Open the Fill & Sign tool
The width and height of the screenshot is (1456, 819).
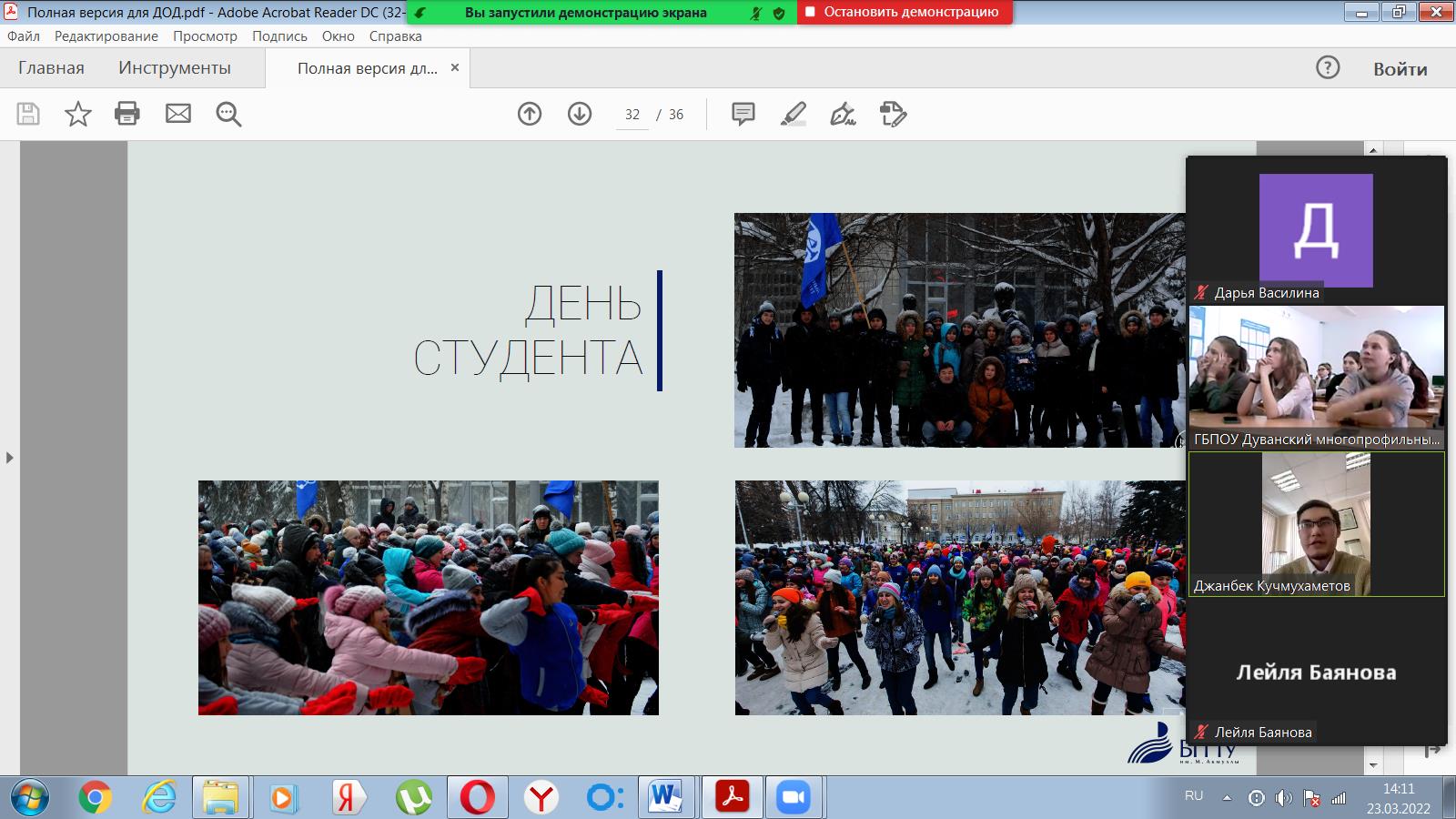click(844, 115)
